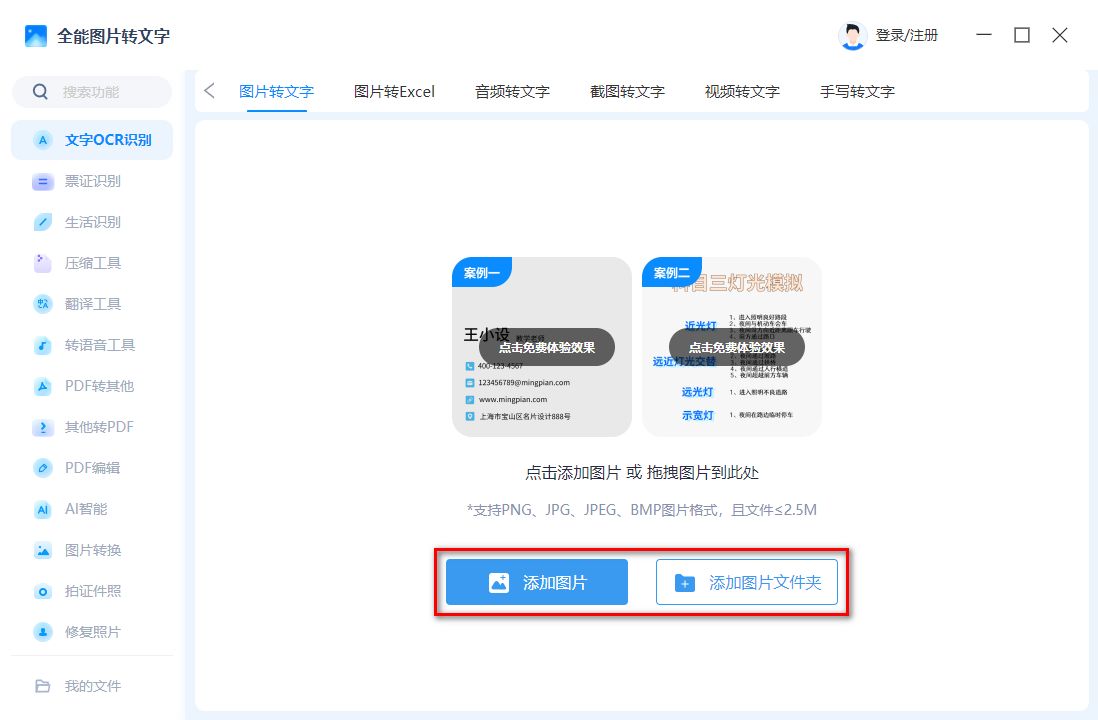Image resolution: width=1098 pixels, height=720 pixels.
Task: Switch to the 图片转Excel tab
Action: point(394,92)
